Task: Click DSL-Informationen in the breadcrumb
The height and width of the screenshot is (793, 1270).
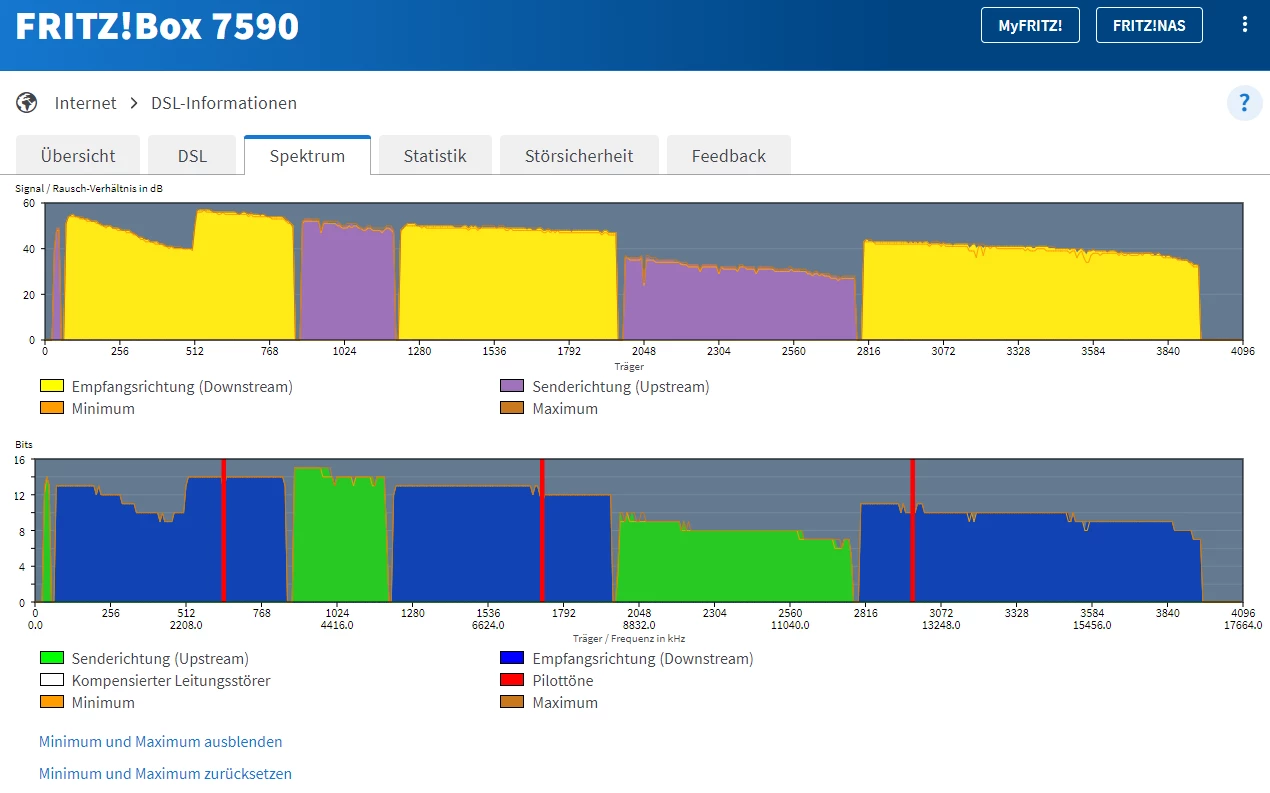Action: pyautogui.click(x=224, y=103)
